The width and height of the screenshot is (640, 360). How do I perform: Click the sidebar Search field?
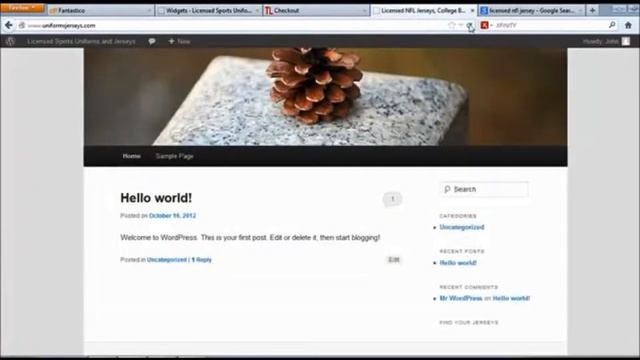(484, 189)
